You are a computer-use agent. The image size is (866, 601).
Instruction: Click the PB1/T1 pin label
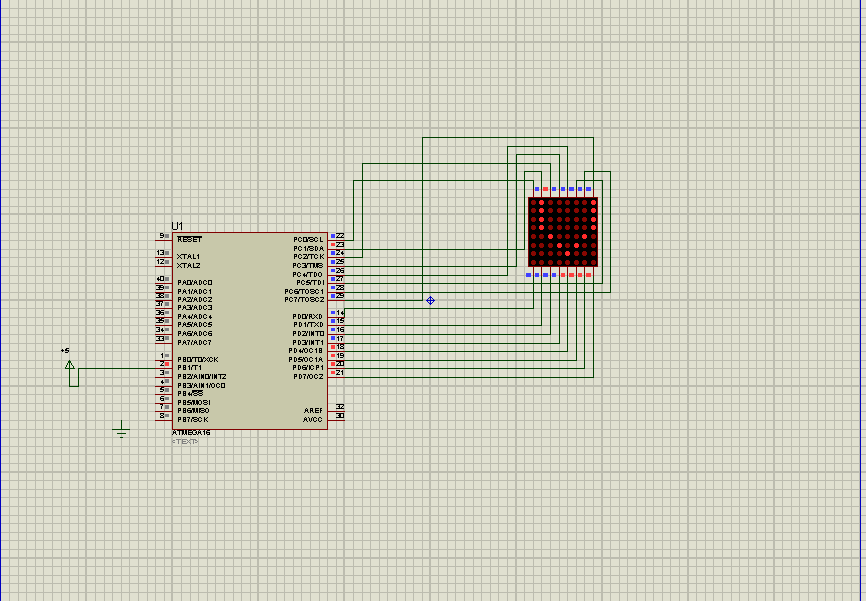[x=189, y=368]
